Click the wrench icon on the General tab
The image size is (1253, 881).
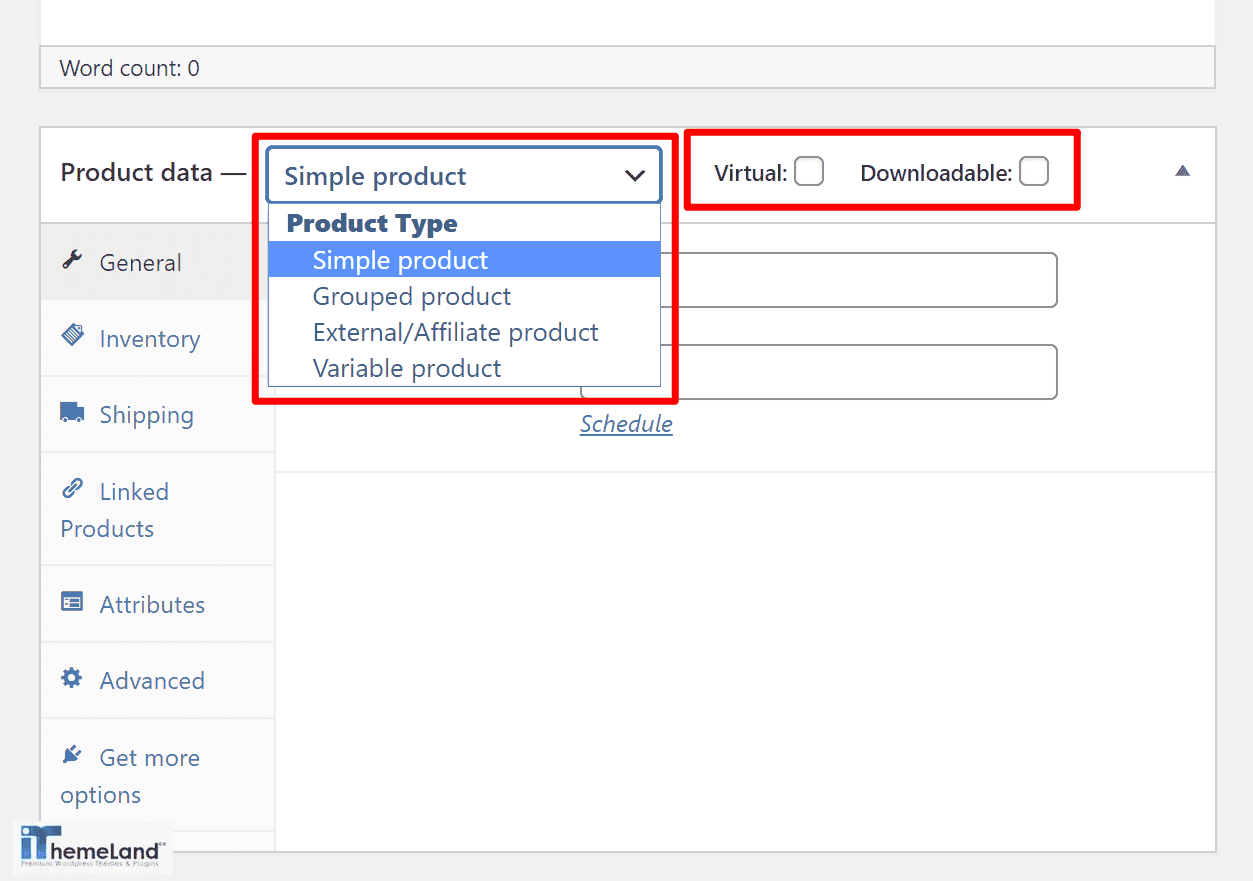coord(71,261)
